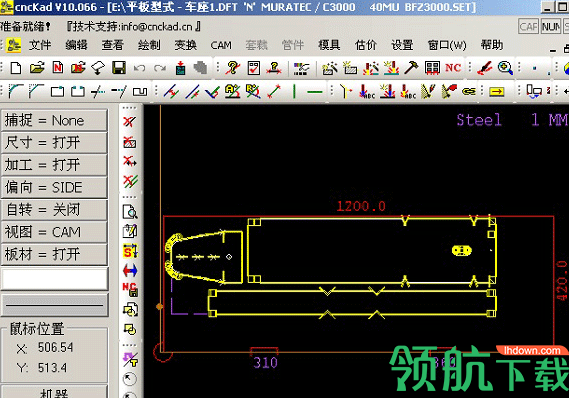Toggle the 自转 = 关闭 auto-rotate setting

[54, 210]
